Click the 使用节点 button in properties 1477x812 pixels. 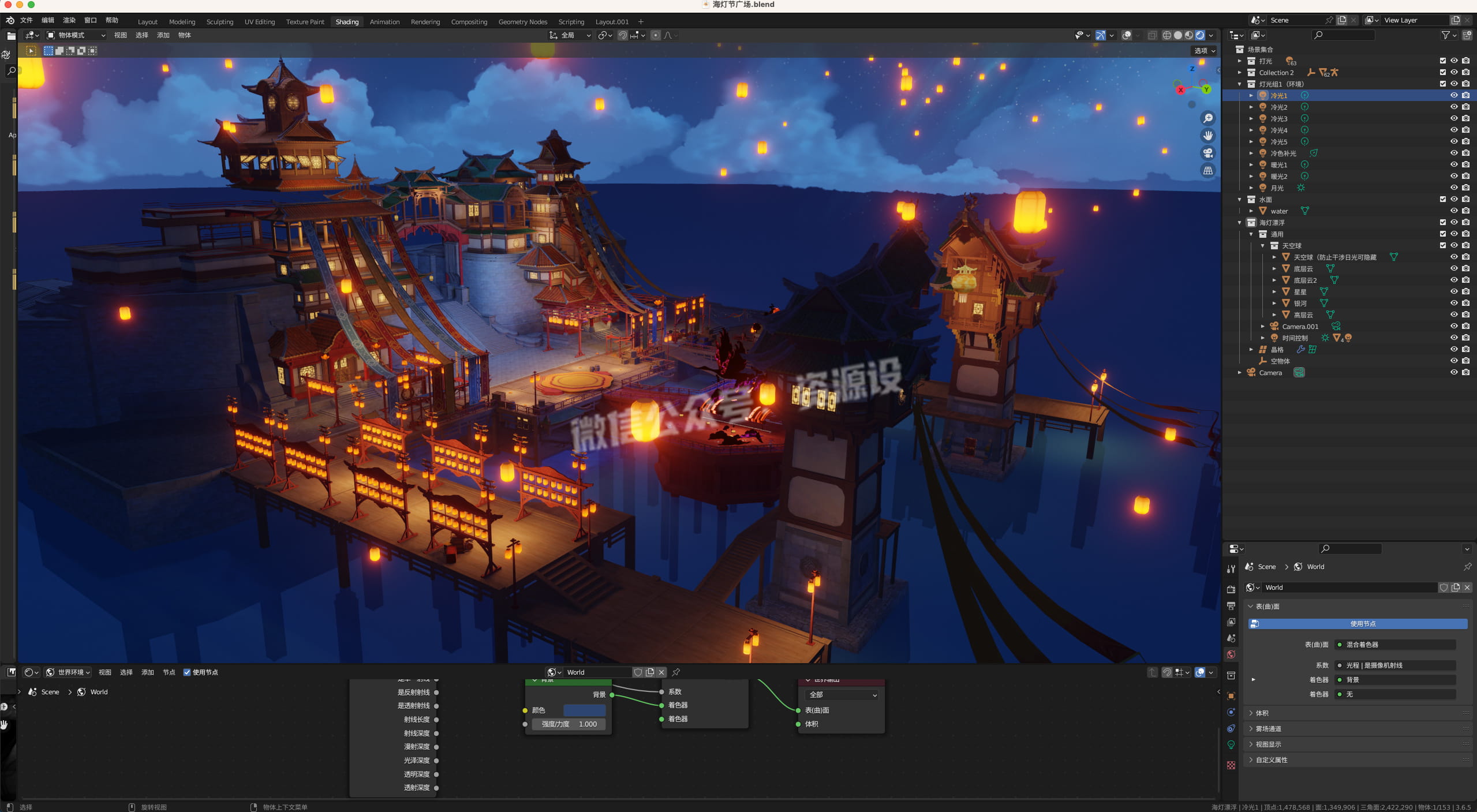point(1358,624)
